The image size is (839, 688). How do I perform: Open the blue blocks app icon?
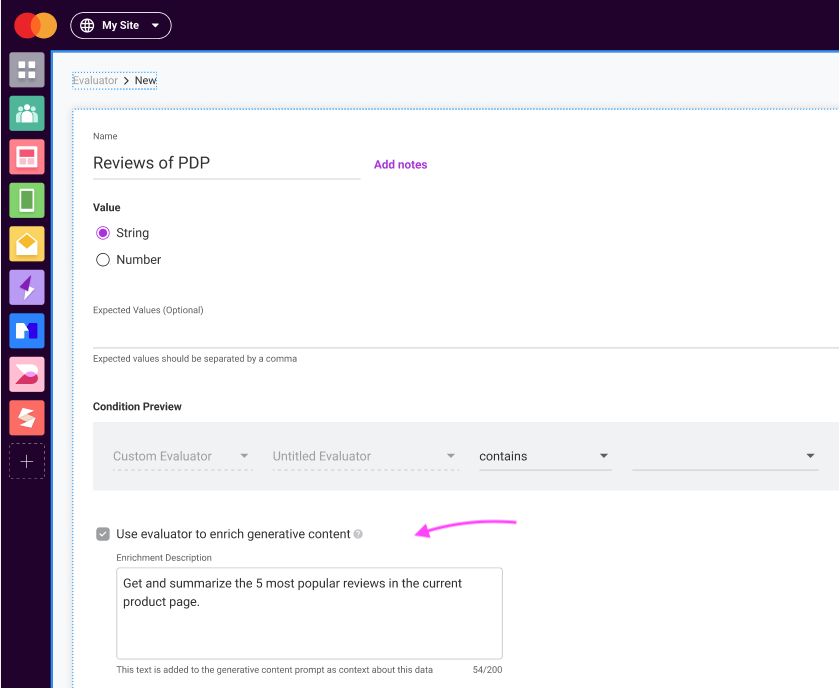pos(27,331)
